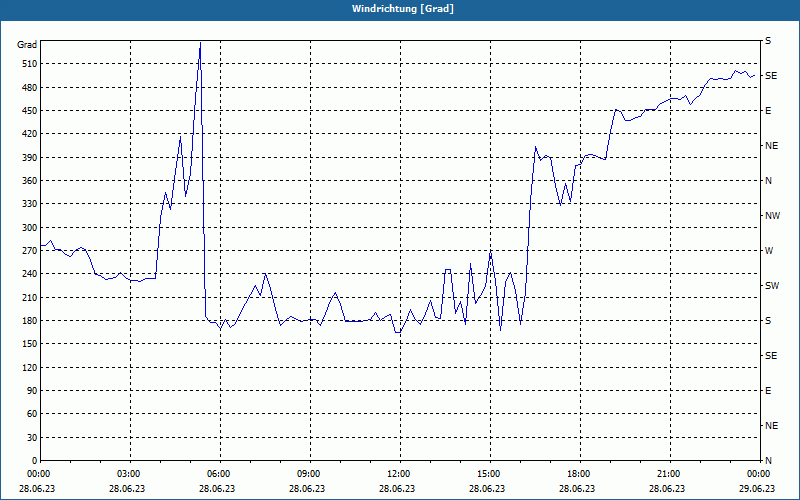
Task: Select the compass label N beside 360
Action: click(x=768, y=181)
